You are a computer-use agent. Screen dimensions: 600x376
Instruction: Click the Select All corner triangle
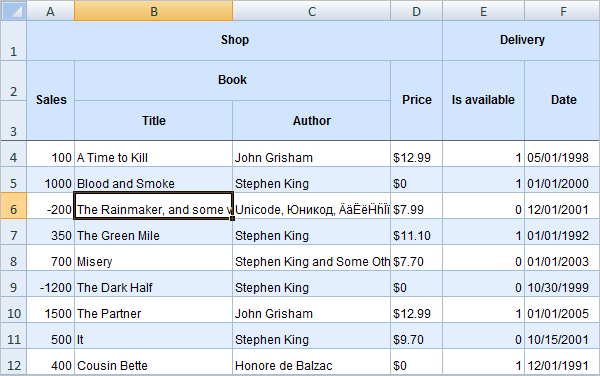click(13, 11)
